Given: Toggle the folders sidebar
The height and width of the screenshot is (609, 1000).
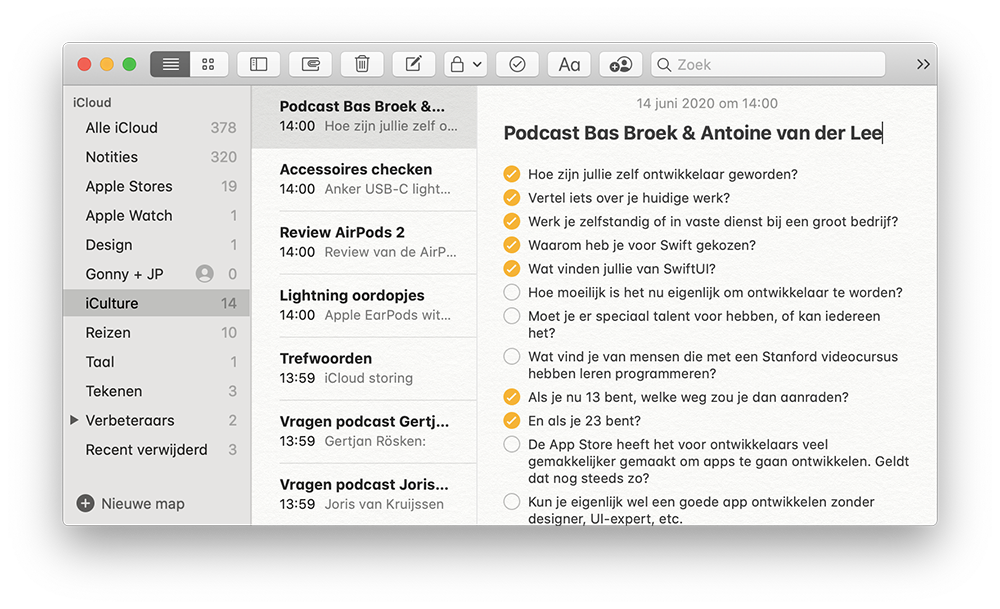Looking at the screenshot, I should click(258, 64).
